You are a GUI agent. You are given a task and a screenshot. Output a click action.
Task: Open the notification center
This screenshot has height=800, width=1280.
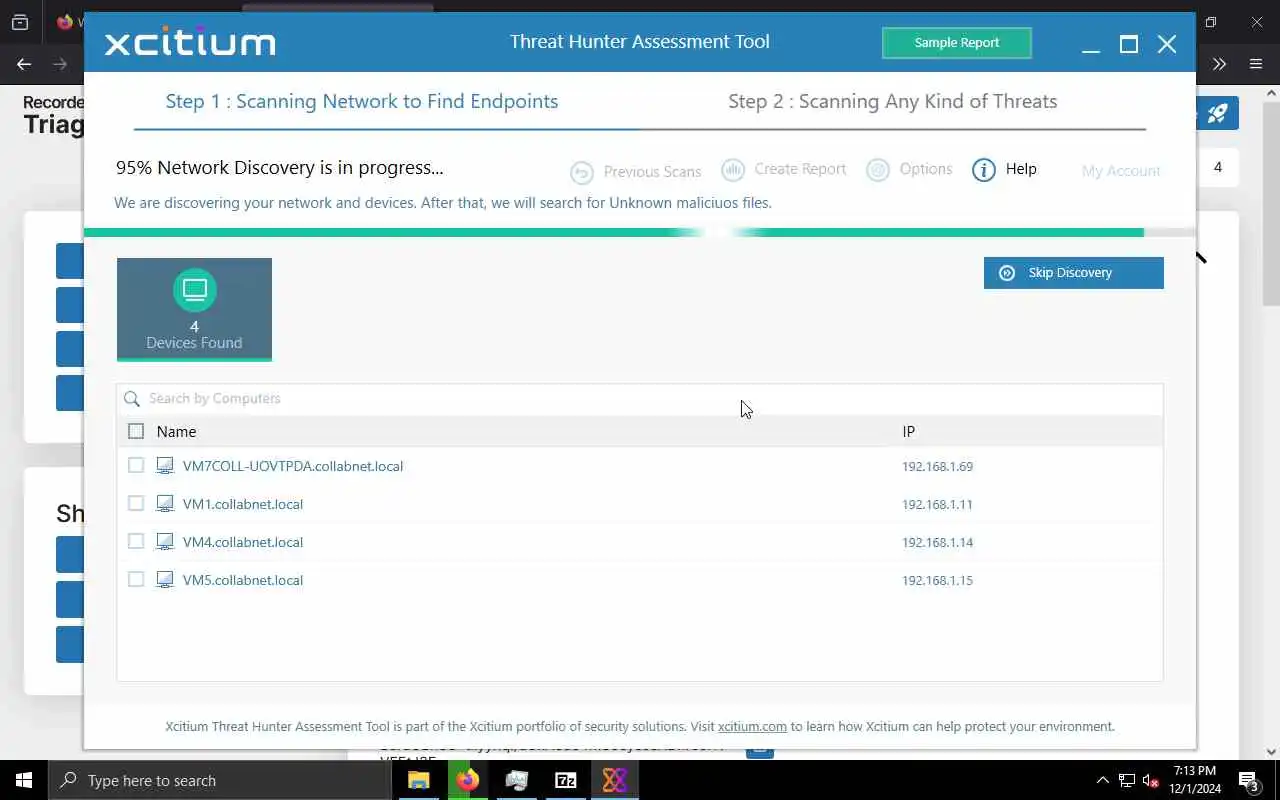pyautogui.click(x=1249, y=780)
